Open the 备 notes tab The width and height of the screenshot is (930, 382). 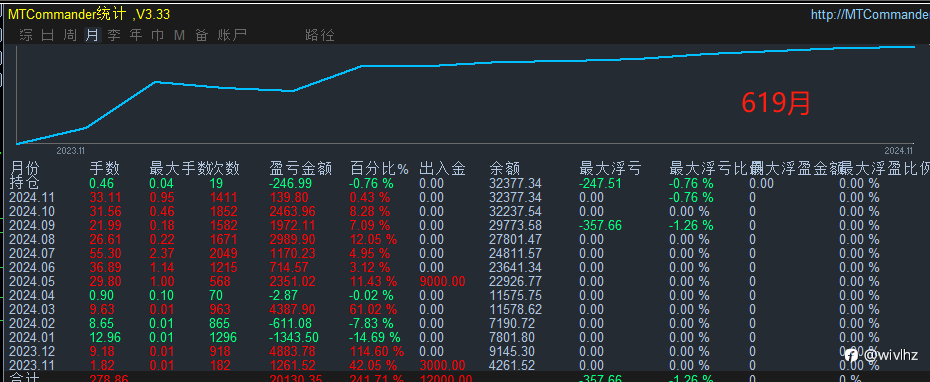coord(202,35)
